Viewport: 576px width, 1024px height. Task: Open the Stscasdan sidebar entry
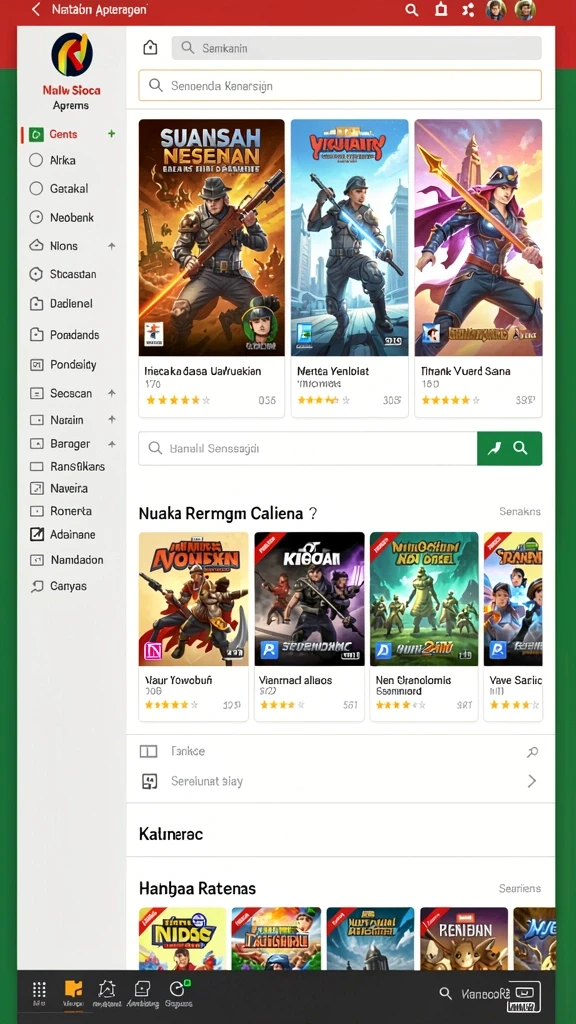pos(63,274)
